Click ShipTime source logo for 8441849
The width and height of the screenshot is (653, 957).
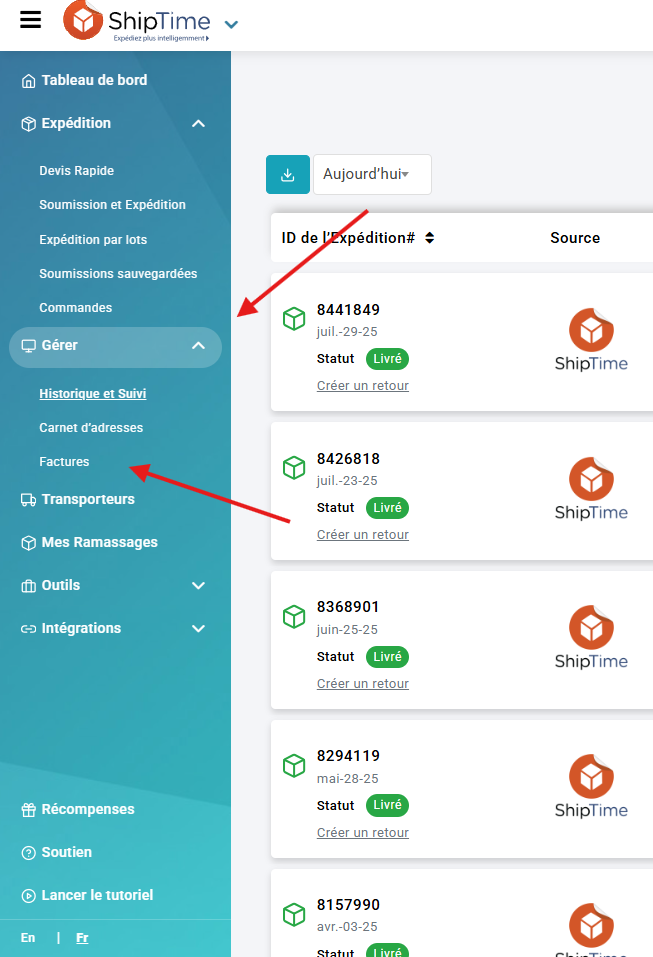(x=591, y=340)
